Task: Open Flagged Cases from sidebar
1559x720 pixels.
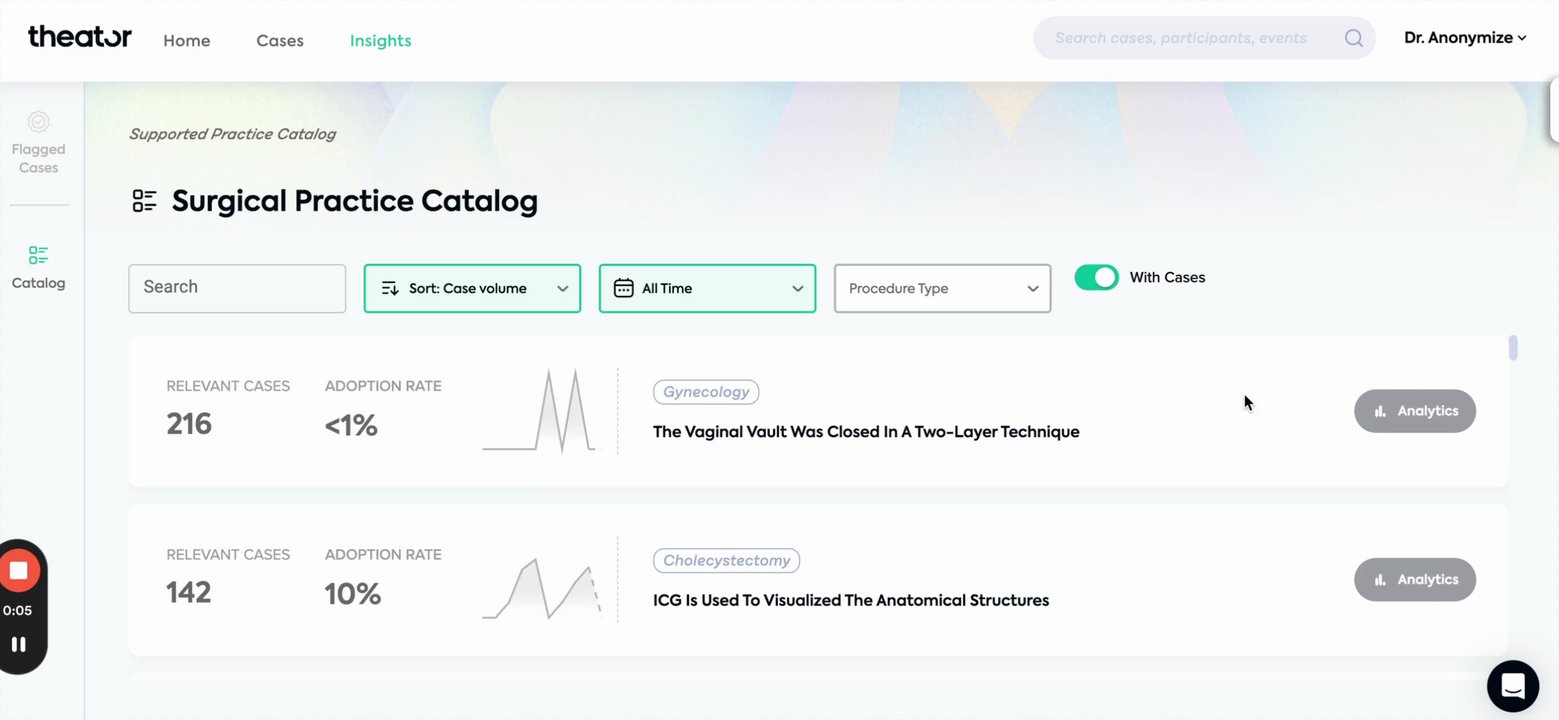Action: tap(38, 142)
